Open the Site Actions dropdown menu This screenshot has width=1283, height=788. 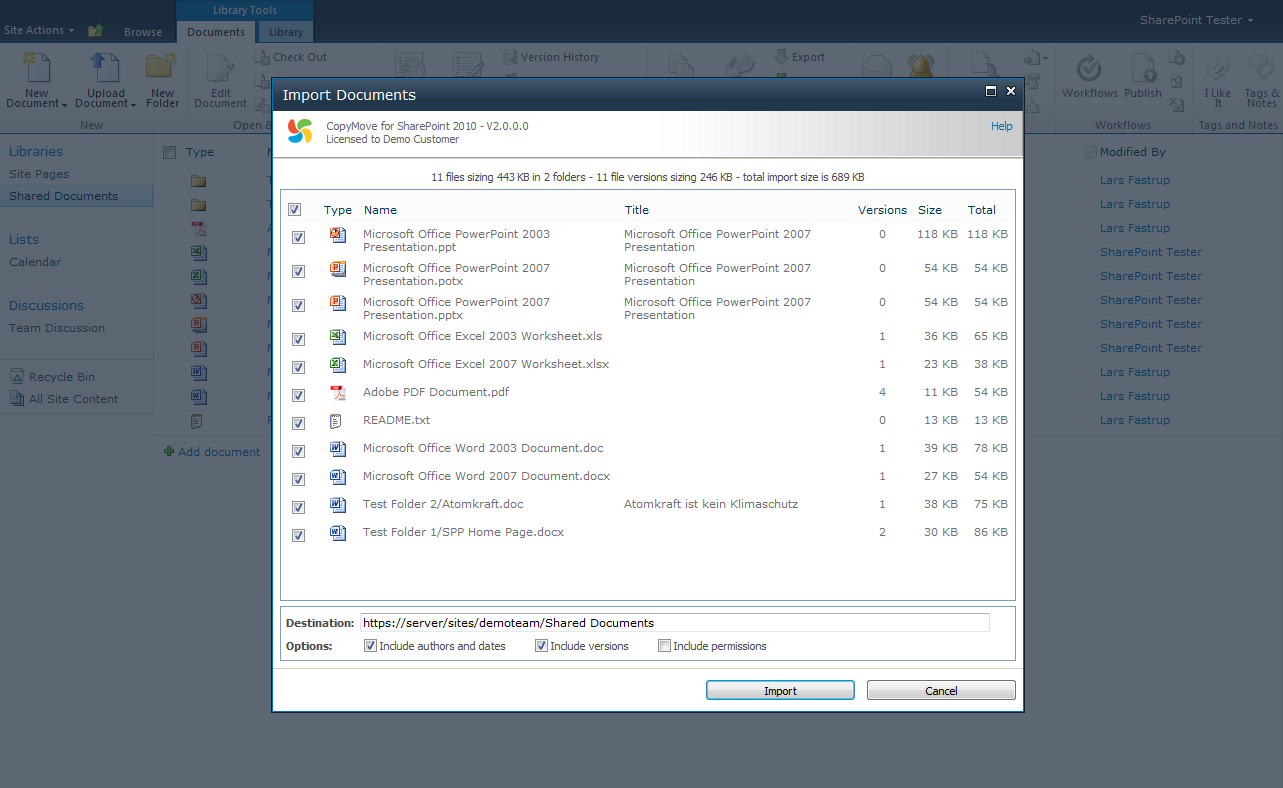[x=39, y=31]
